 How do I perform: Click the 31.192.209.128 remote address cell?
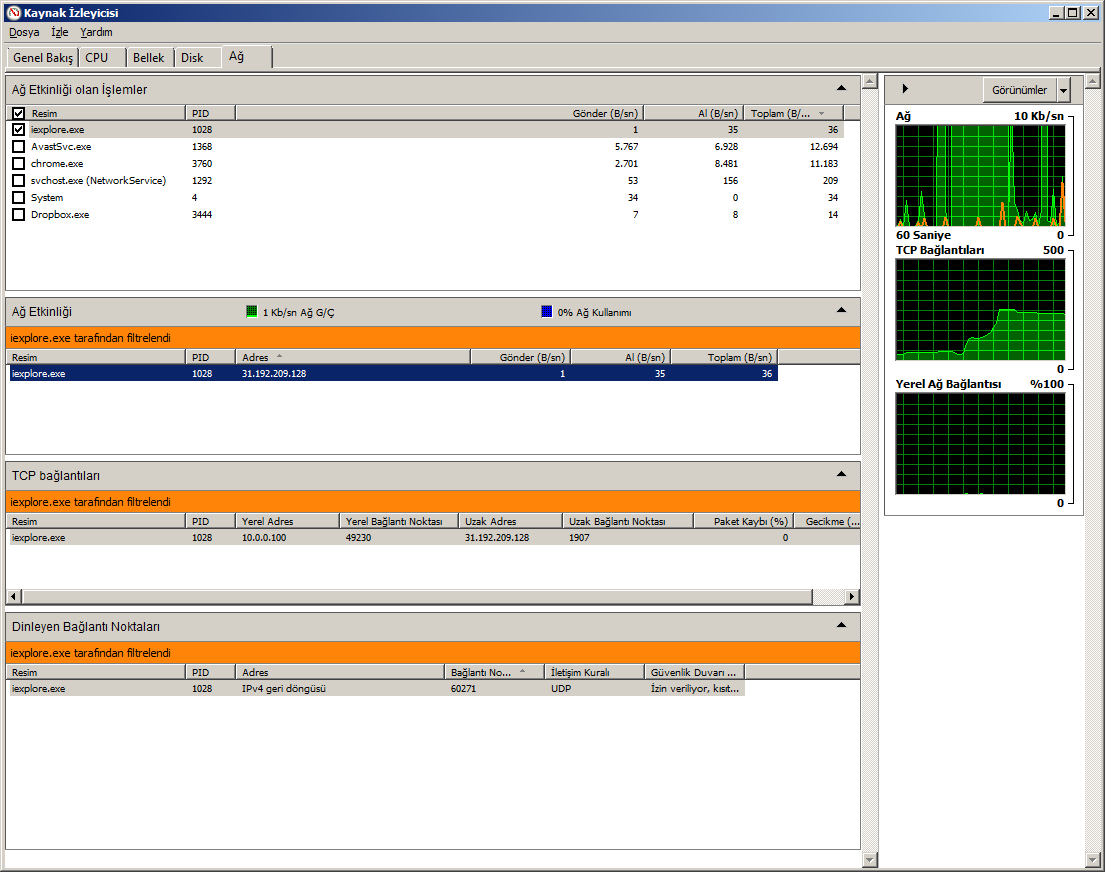pos(497,537)
